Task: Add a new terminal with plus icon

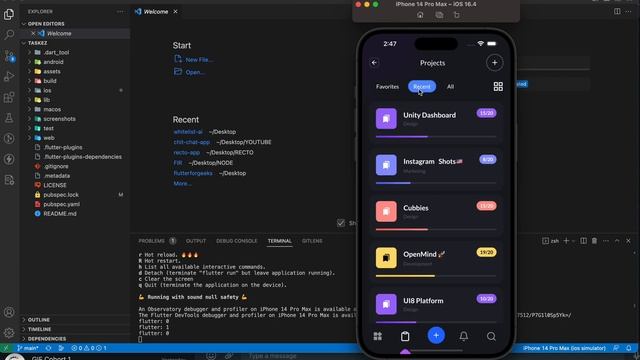Action: coord(566,241)
